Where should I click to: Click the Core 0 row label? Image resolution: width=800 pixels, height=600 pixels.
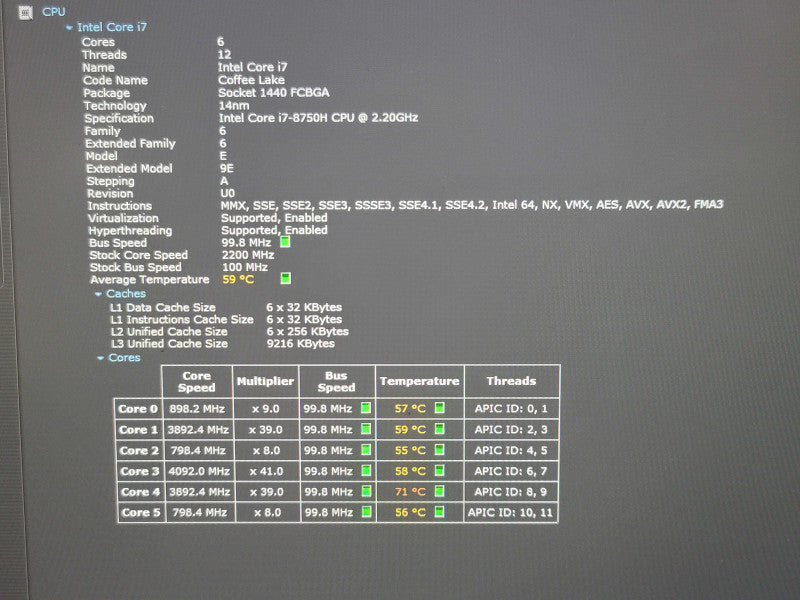[x=138, y=409]
